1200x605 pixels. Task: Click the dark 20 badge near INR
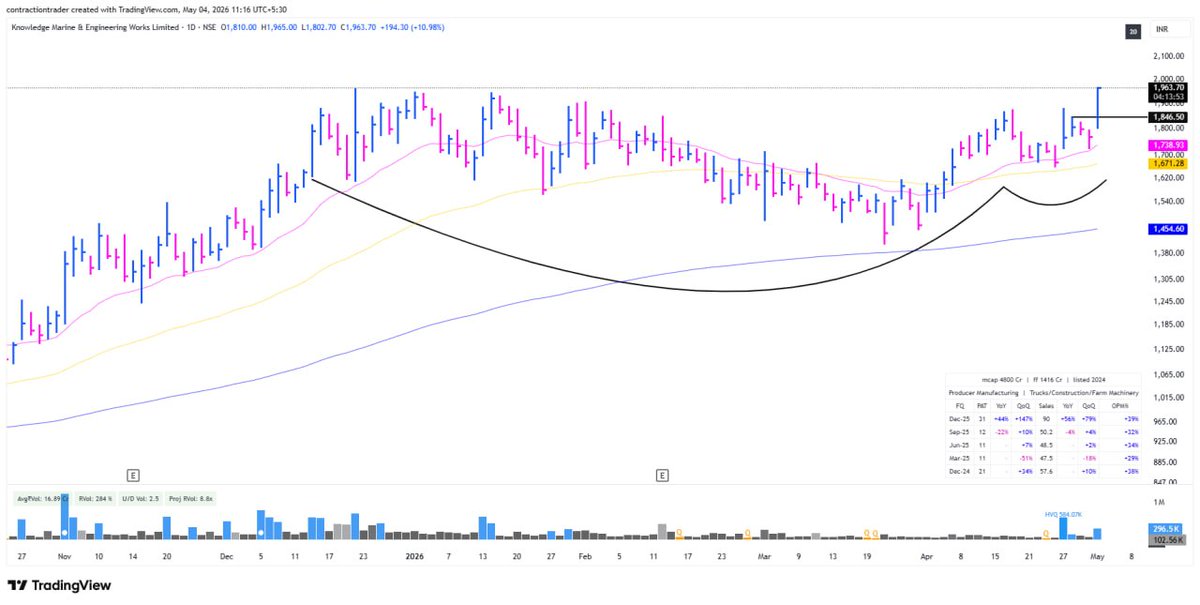coord(1133,32)
